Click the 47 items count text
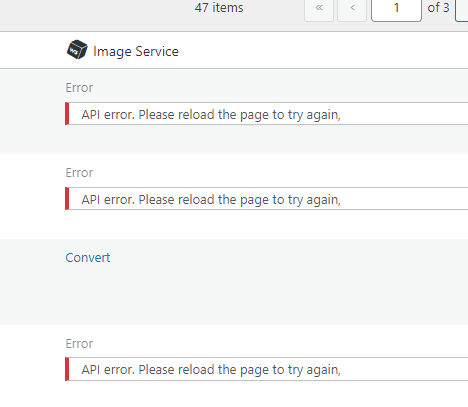The image size is (468, 407). pyautogui.click(x=219, y=7)
